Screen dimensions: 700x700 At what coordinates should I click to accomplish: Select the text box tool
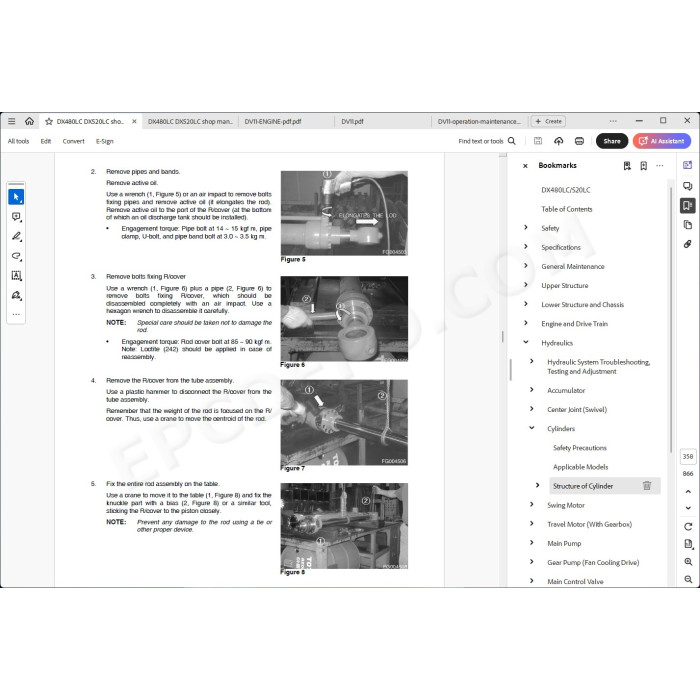pos(16,275)
